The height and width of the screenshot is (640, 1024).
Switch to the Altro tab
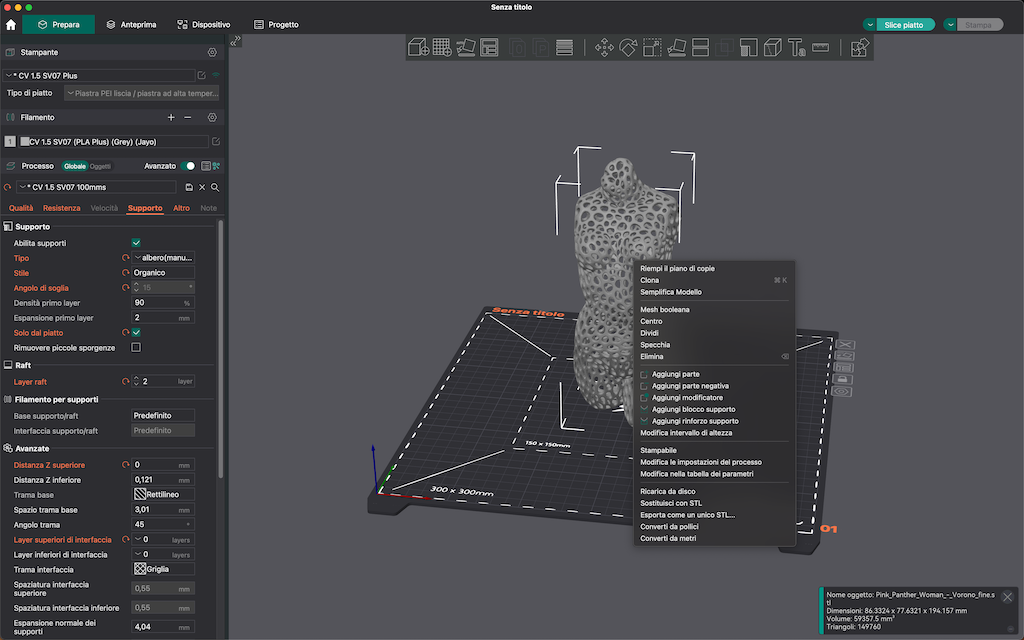coord(181,208)
